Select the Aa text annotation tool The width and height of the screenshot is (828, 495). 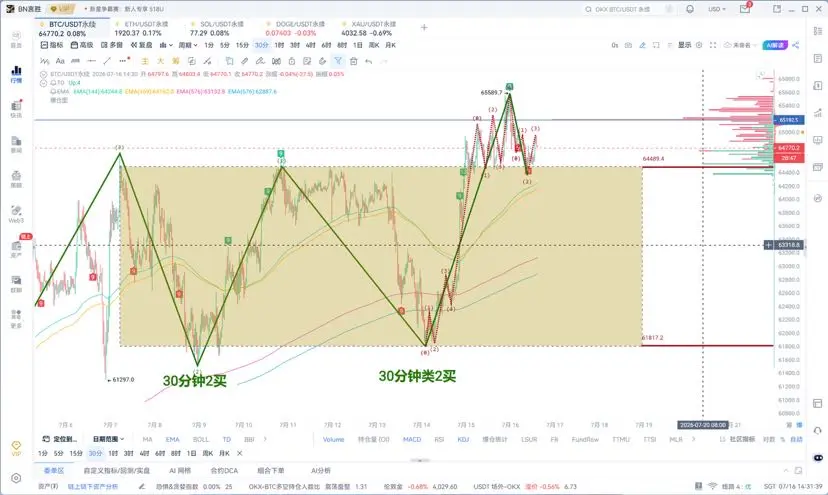60,61
